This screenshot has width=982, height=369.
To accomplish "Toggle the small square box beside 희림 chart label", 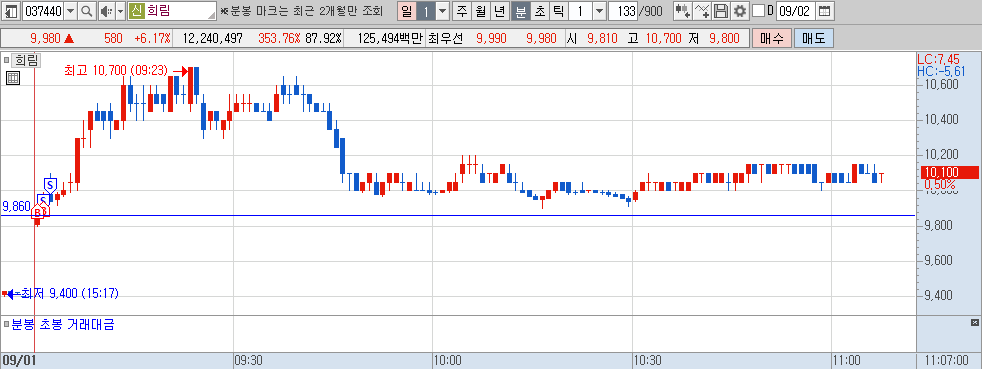I will pyautogui.click(x=6, y=60).
